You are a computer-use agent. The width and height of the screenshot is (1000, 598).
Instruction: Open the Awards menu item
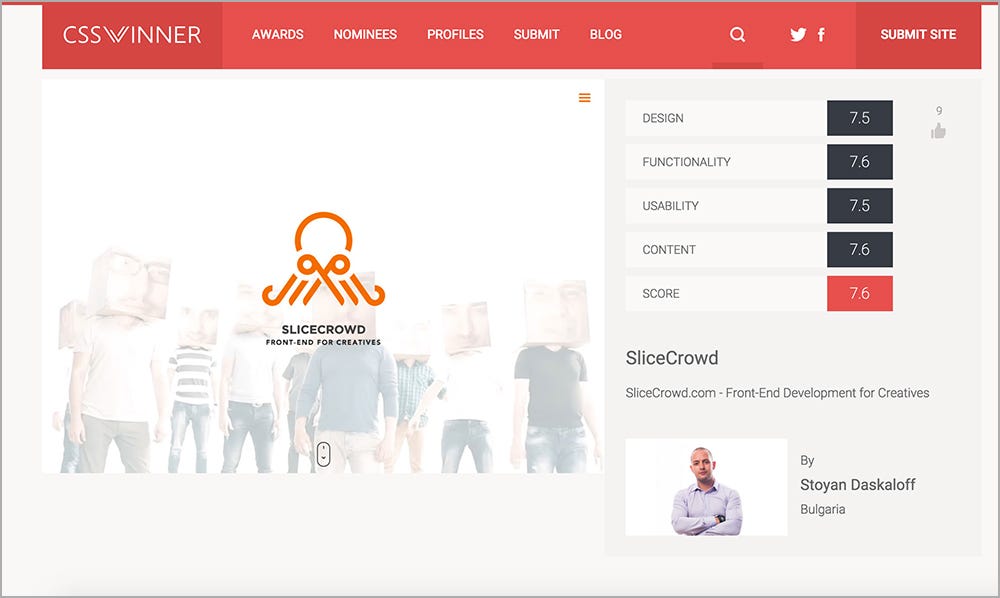tap(277, 34)
